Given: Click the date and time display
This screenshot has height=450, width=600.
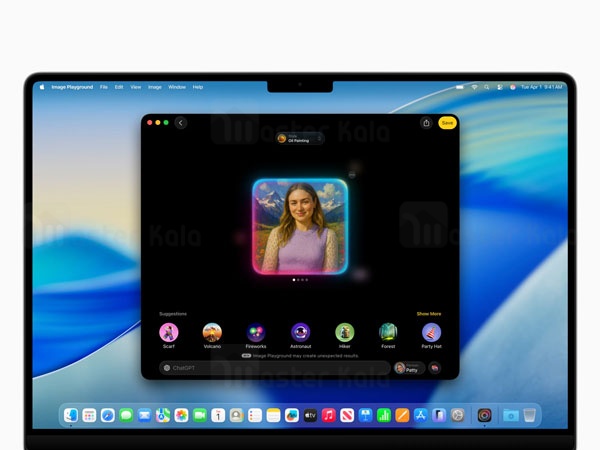Looking at the screenshot, I should tap(541, 87).
